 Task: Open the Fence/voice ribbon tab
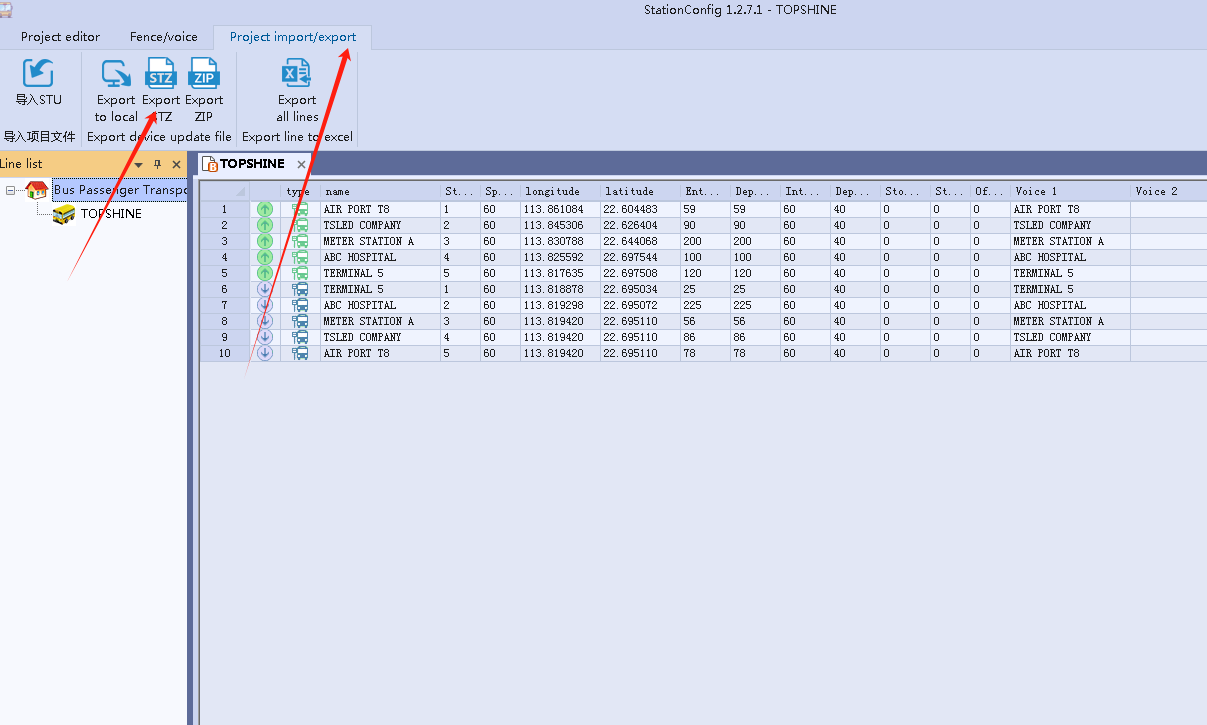(163, 37)
